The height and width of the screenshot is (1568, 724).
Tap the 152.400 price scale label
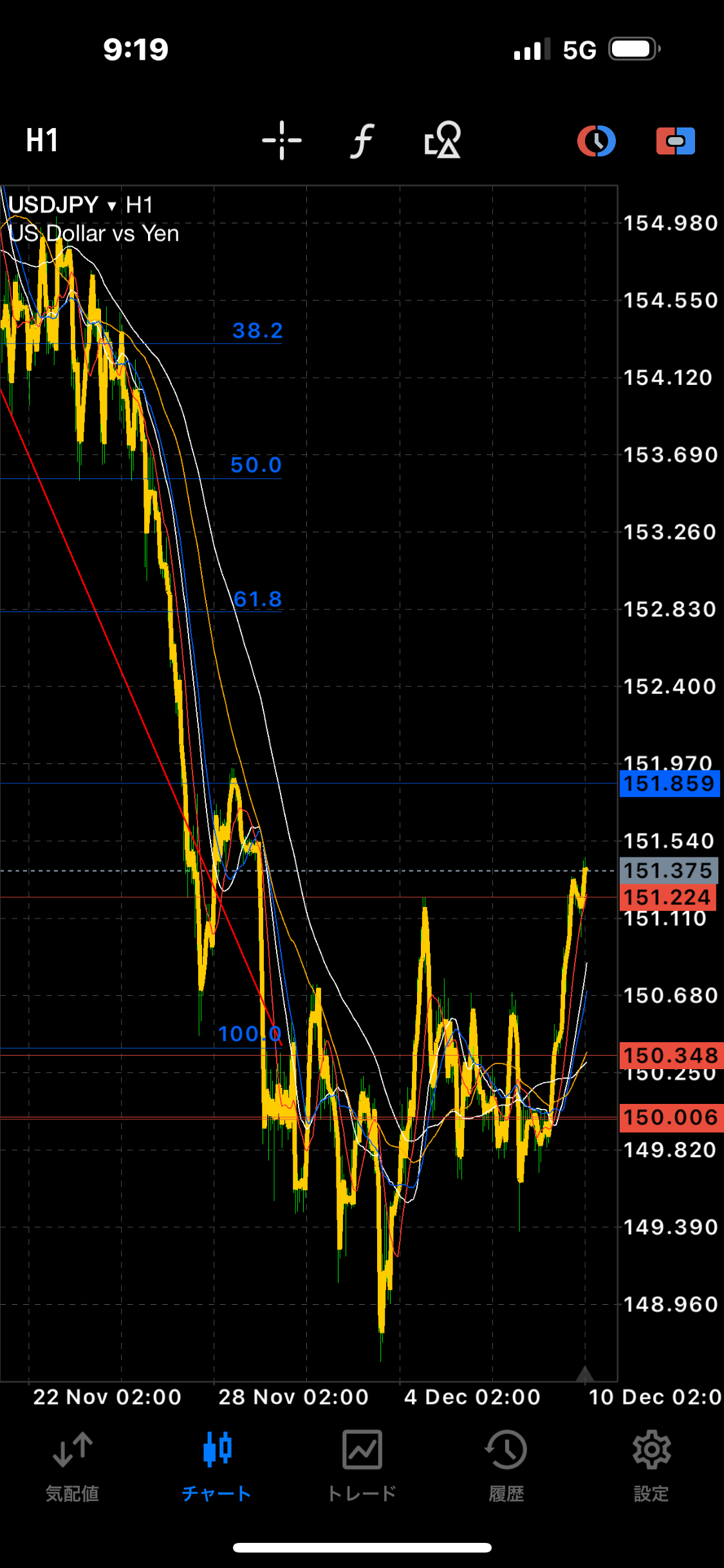pyautogui.click(x=671, y=687)
